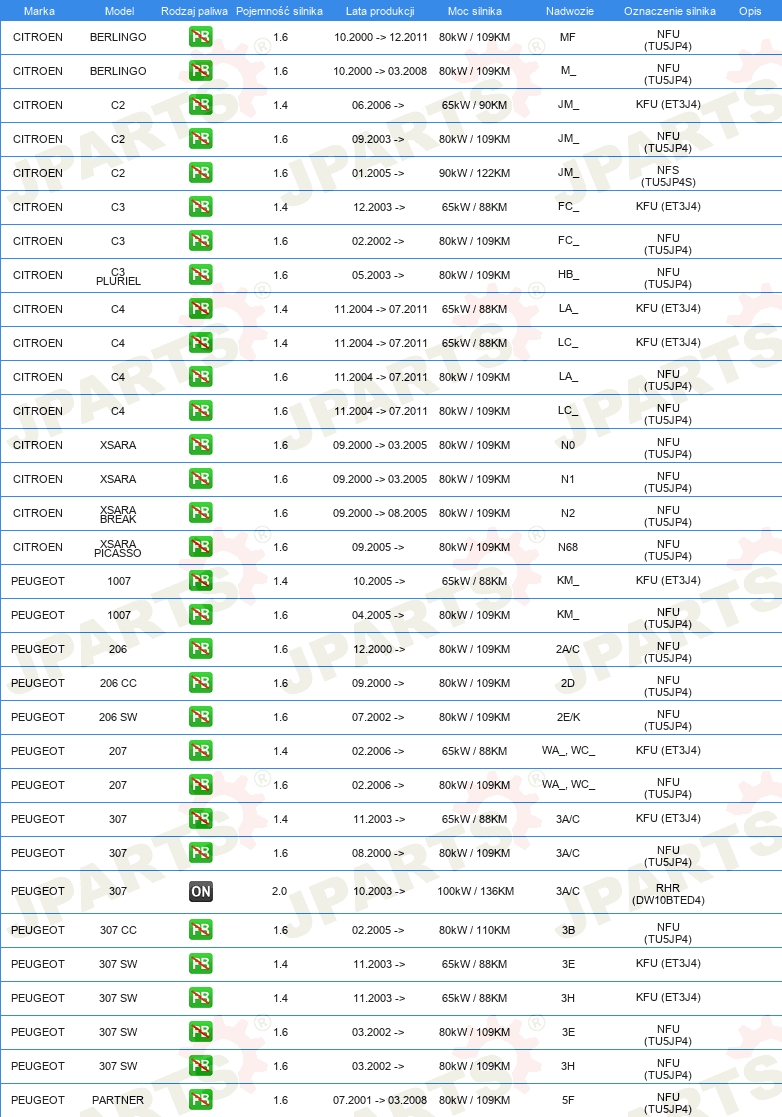Click the petrol icon in the C3 1.4 row

[201, 207]
